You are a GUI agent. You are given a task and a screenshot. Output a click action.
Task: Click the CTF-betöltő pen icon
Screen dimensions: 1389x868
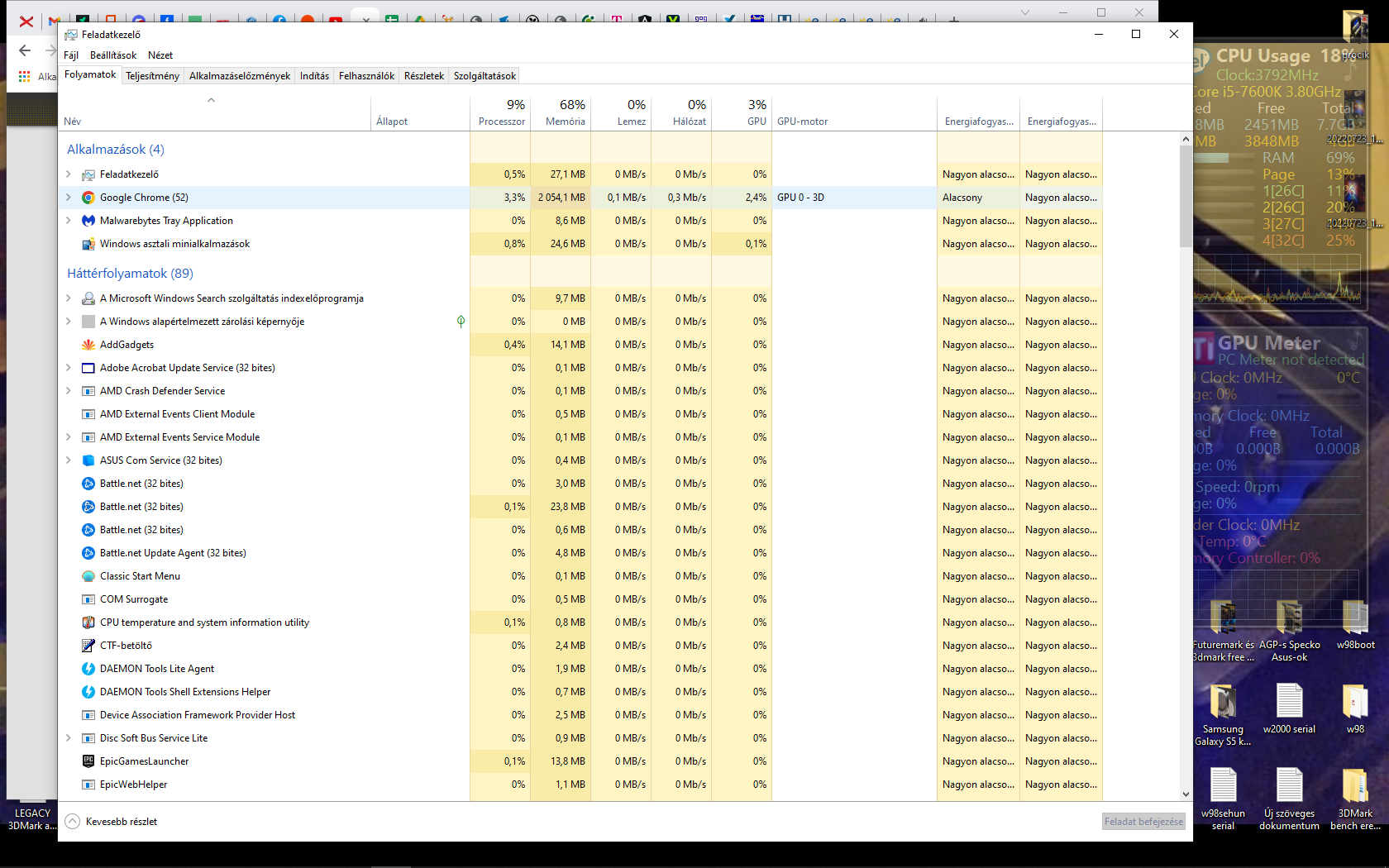click(88, 646)
